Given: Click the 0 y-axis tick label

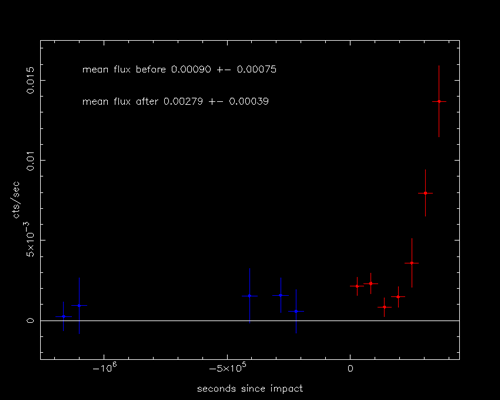Looking at the screenshot, I should (x=31, y=320).
